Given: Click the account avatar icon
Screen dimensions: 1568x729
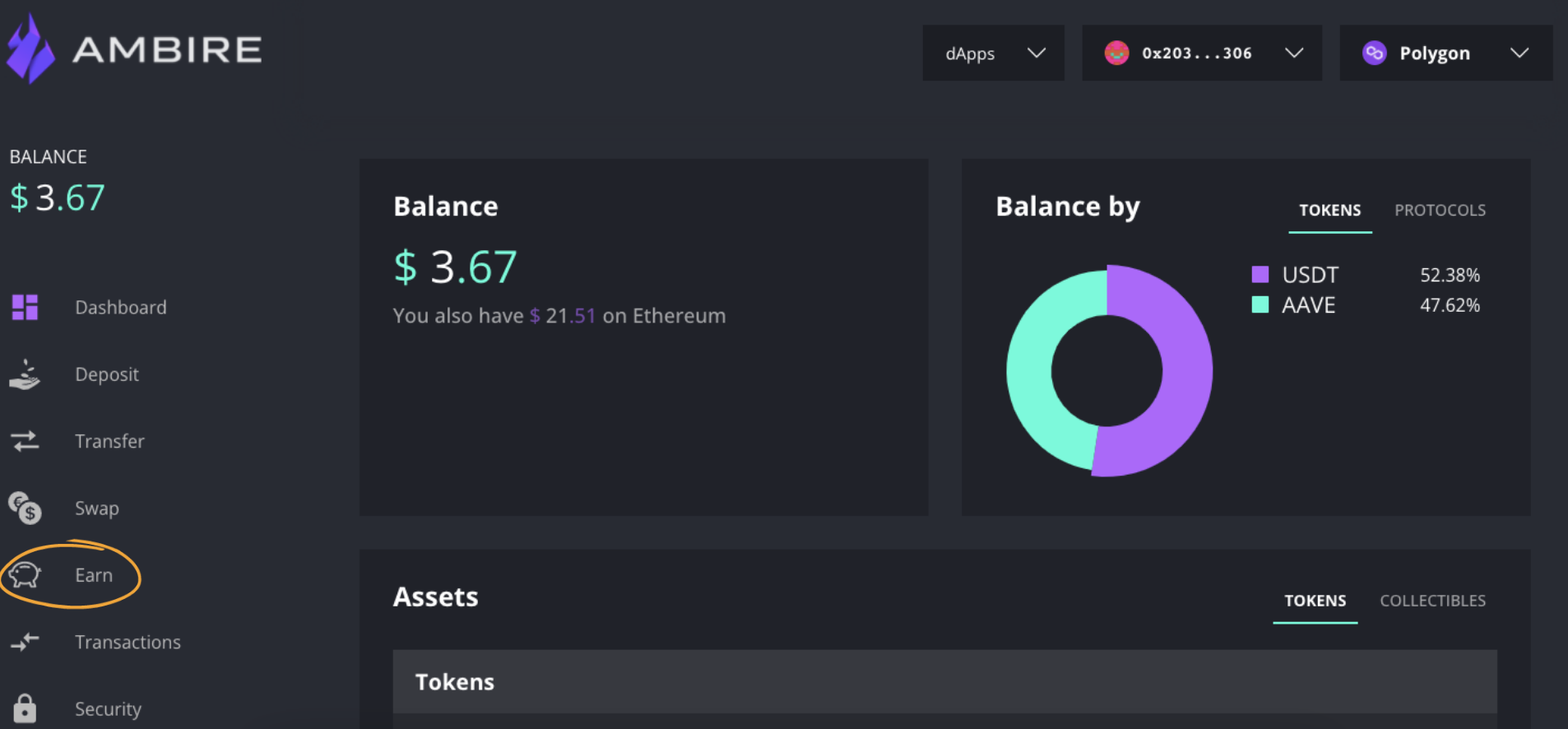Looking at the screenshot, I should click(1116, 53).
